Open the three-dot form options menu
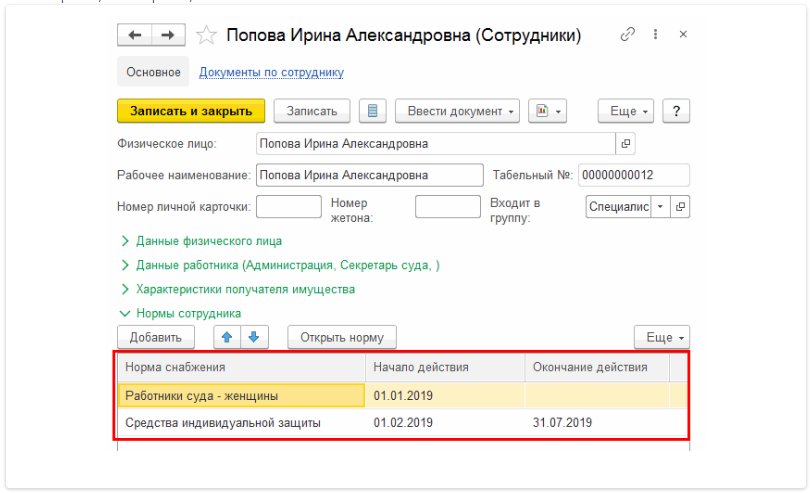Image resolution: width=811 pixels, height=493 pixels. coord(656,34)
